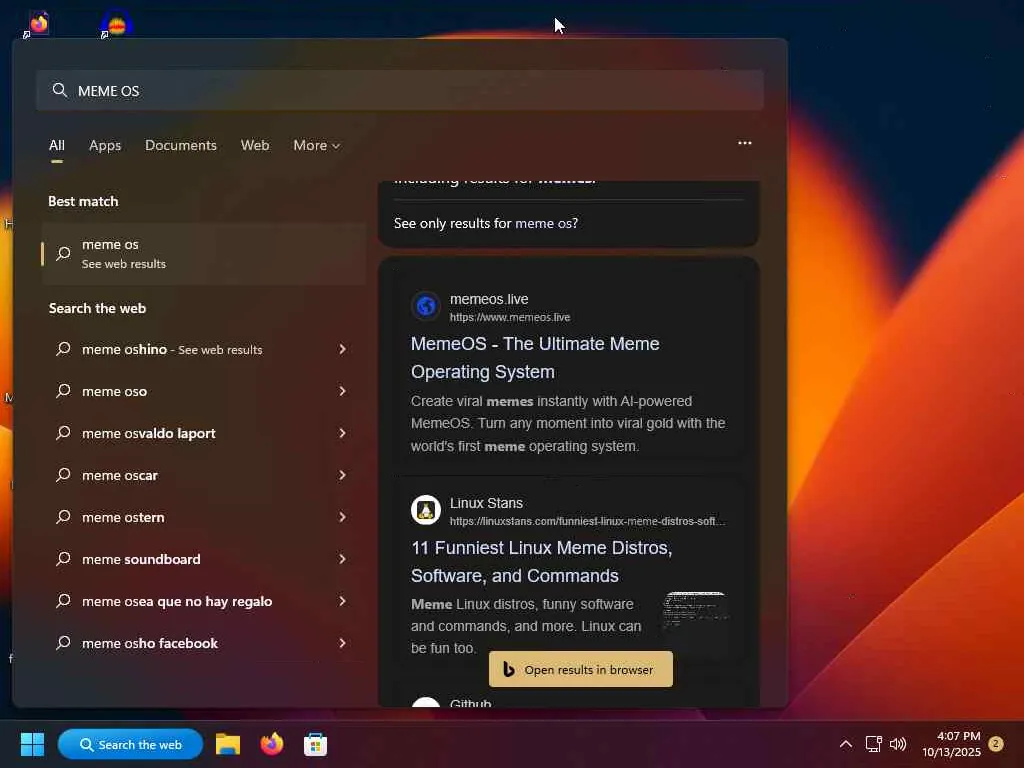Switch to the Web tab
The height and width of the screenshot is (768, 1024).
255,145
